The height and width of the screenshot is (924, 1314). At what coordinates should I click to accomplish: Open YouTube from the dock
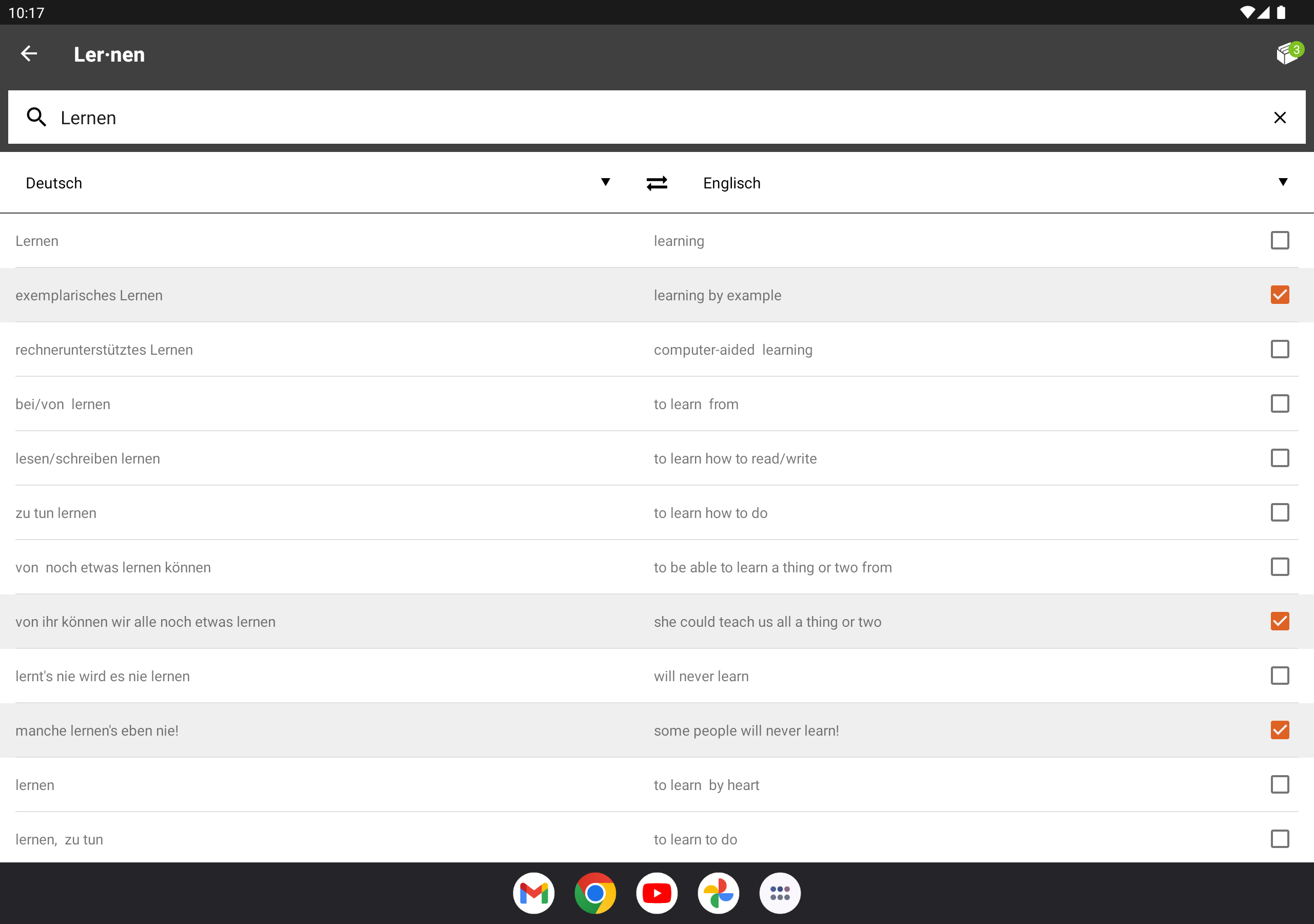pos(656,893)
